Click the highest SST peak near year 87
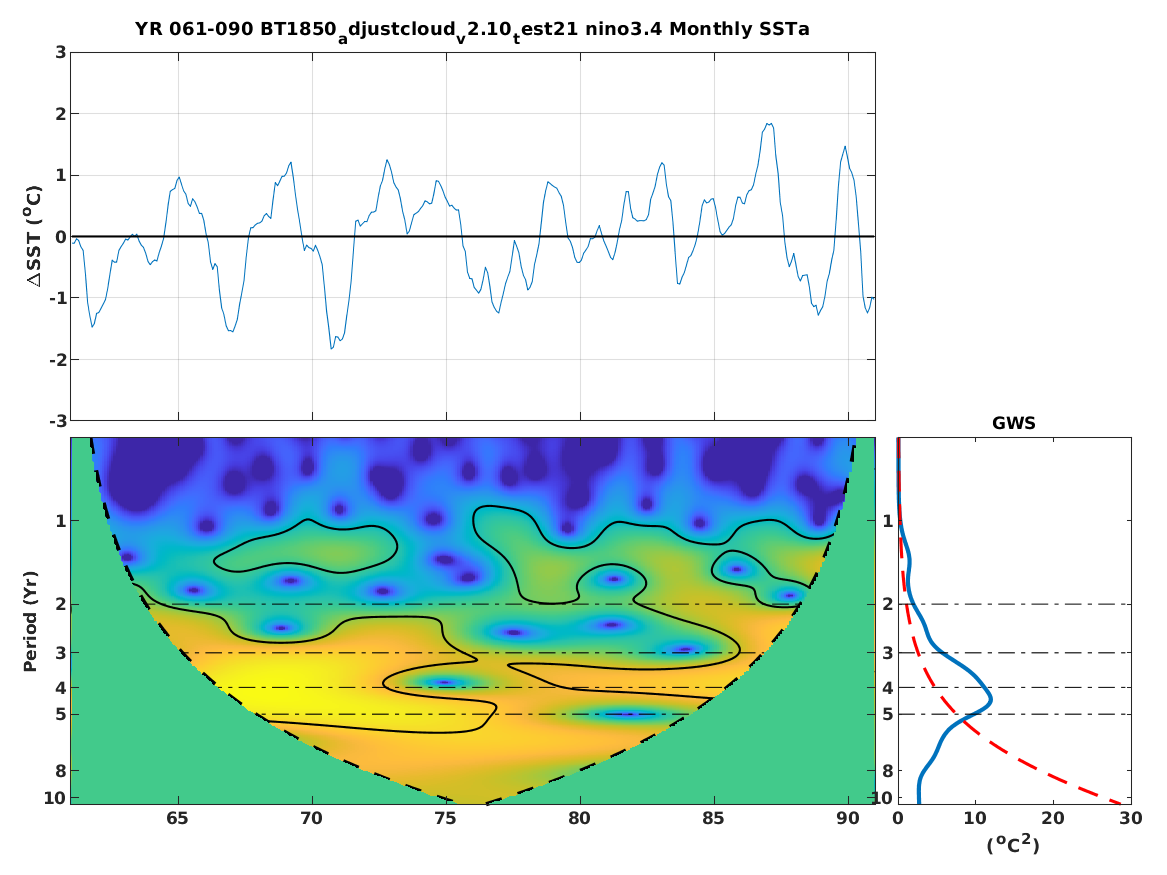The width and height of the screenshot is (1167, 875). coord(769,124)
